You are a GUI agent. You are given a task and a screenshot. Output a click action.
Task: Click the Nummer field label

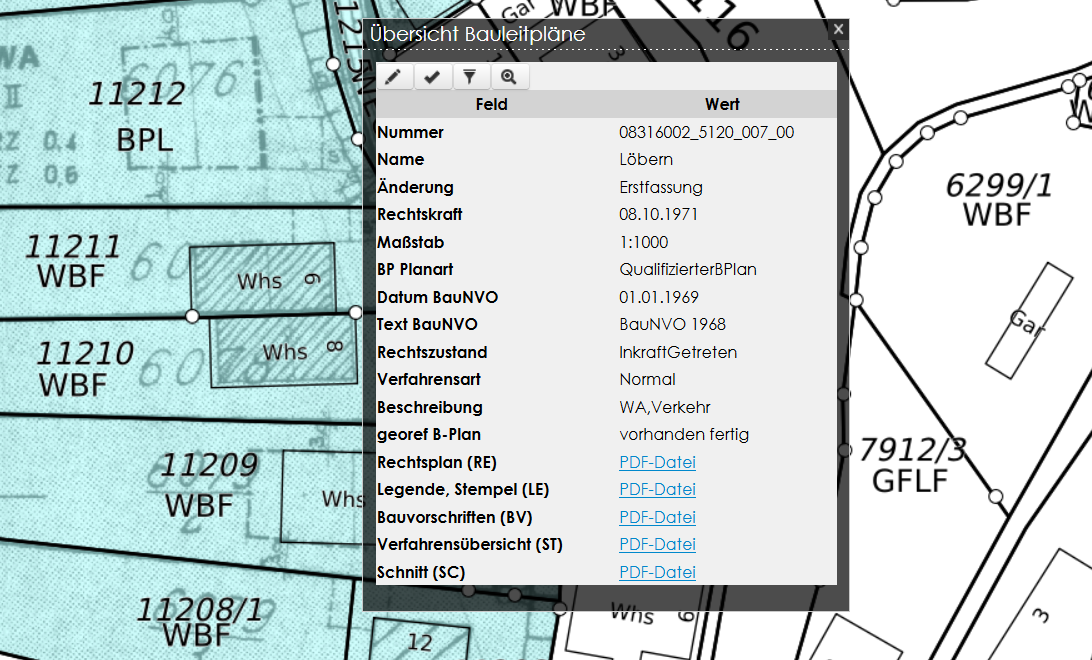pos(410,132)
